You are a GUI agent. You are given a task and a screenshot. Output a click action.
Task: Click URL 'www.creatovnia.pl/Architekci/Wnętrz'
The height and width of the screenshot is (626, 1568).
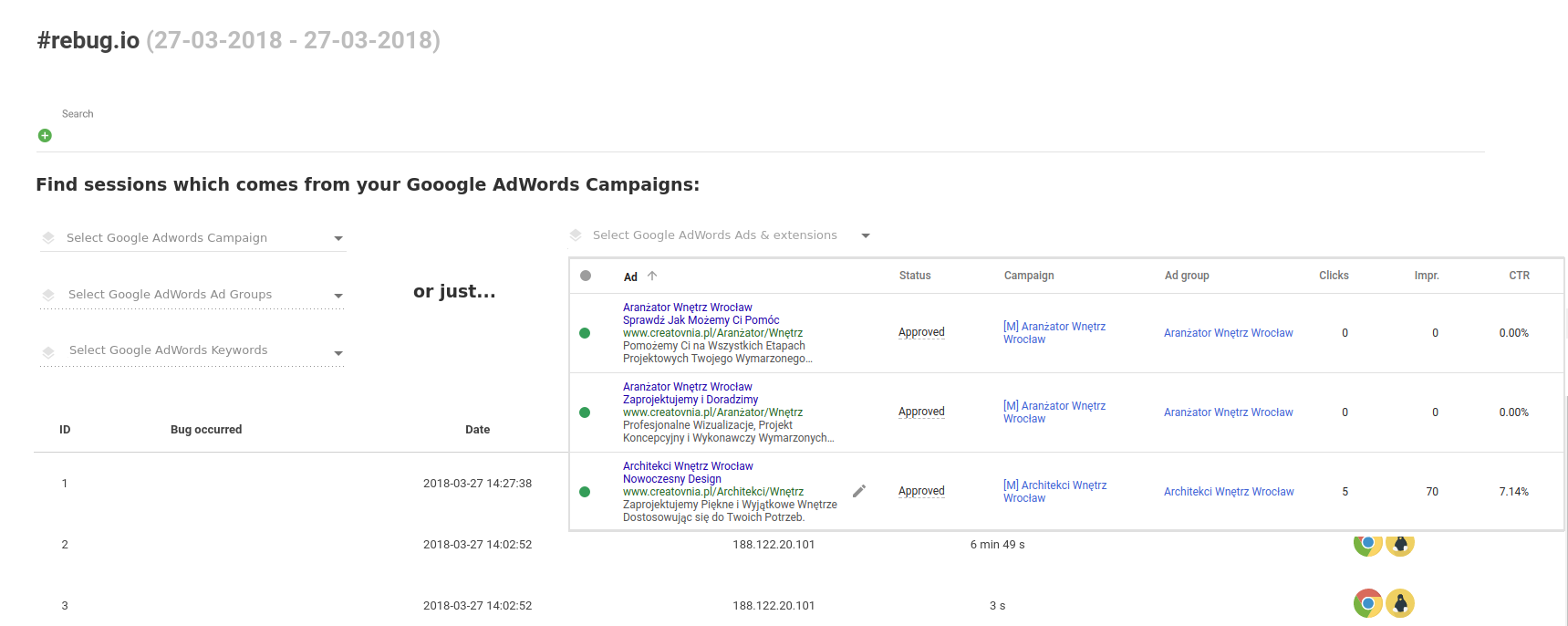(713, 492)
